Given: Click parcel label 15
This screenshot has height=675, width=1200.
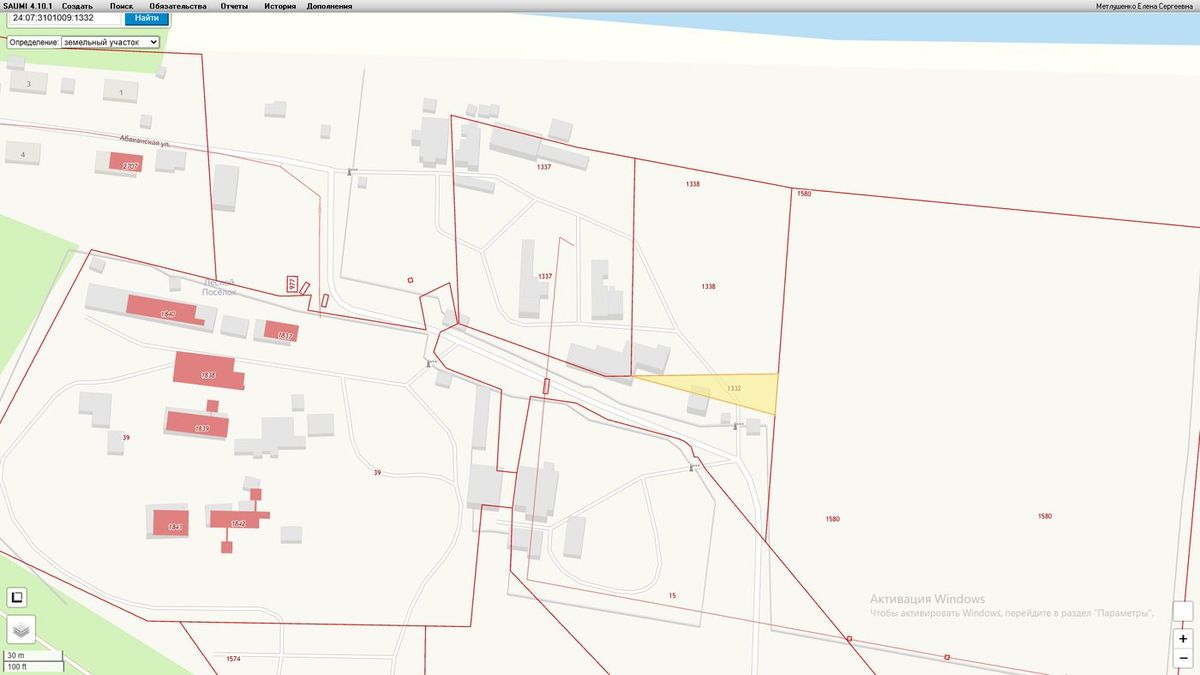Looking at the screenshot, I should click(672, 595).
